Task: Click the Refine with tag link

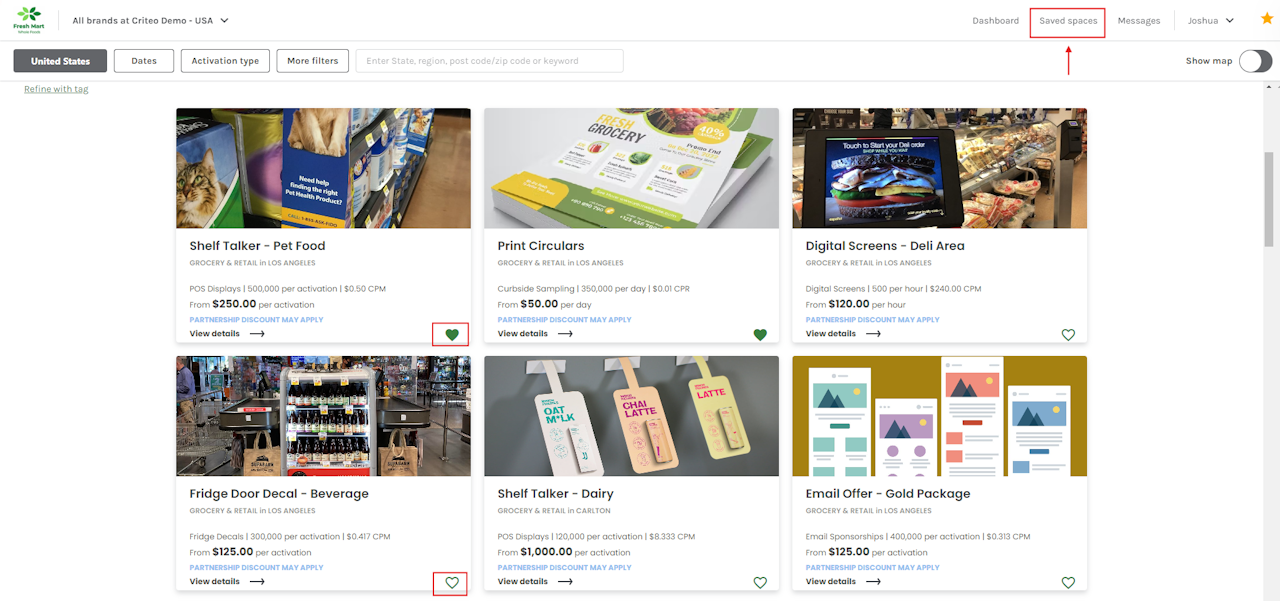Action: [56, 89]
